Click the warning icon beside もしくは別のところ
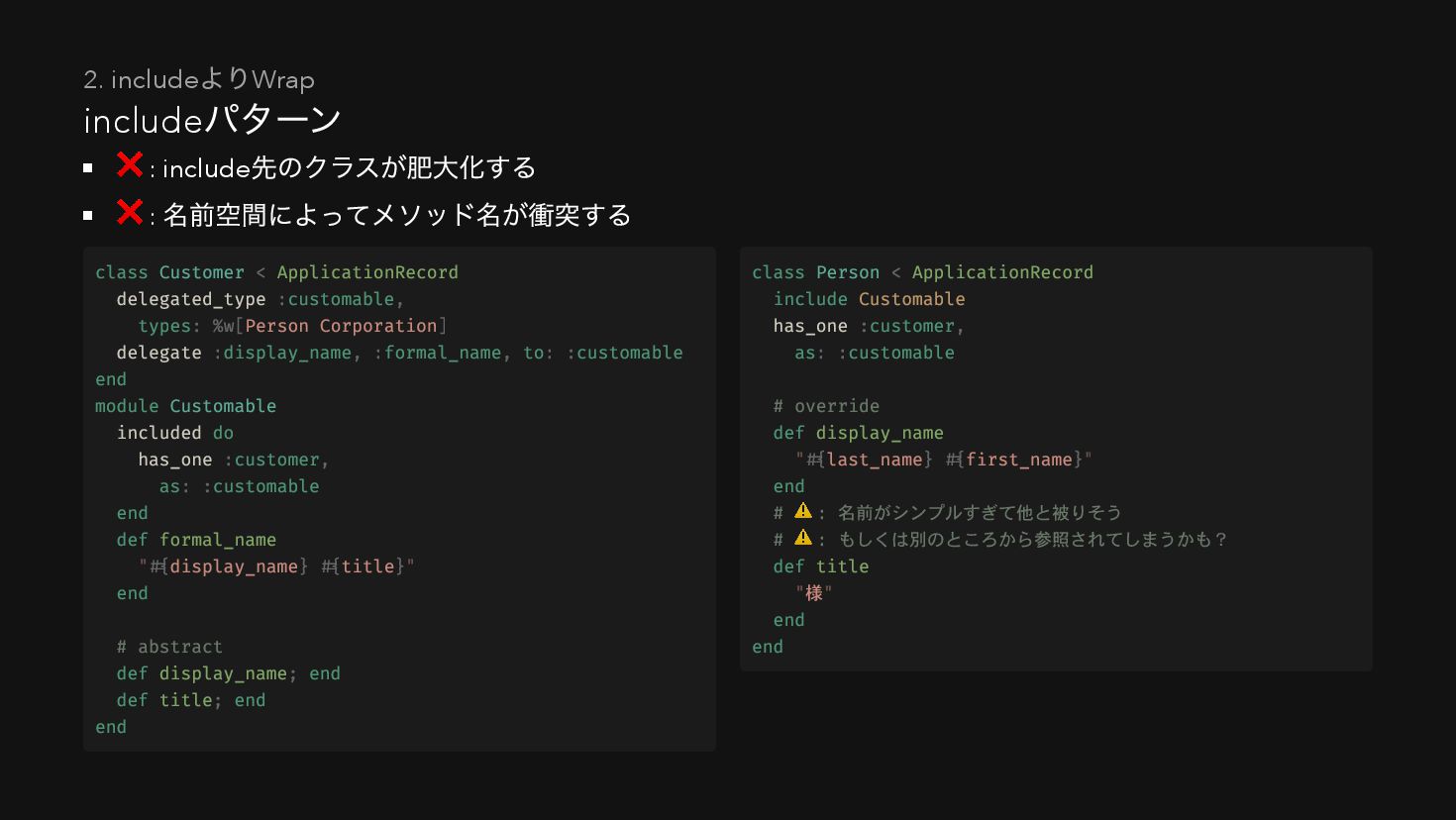 pos(803,538)
